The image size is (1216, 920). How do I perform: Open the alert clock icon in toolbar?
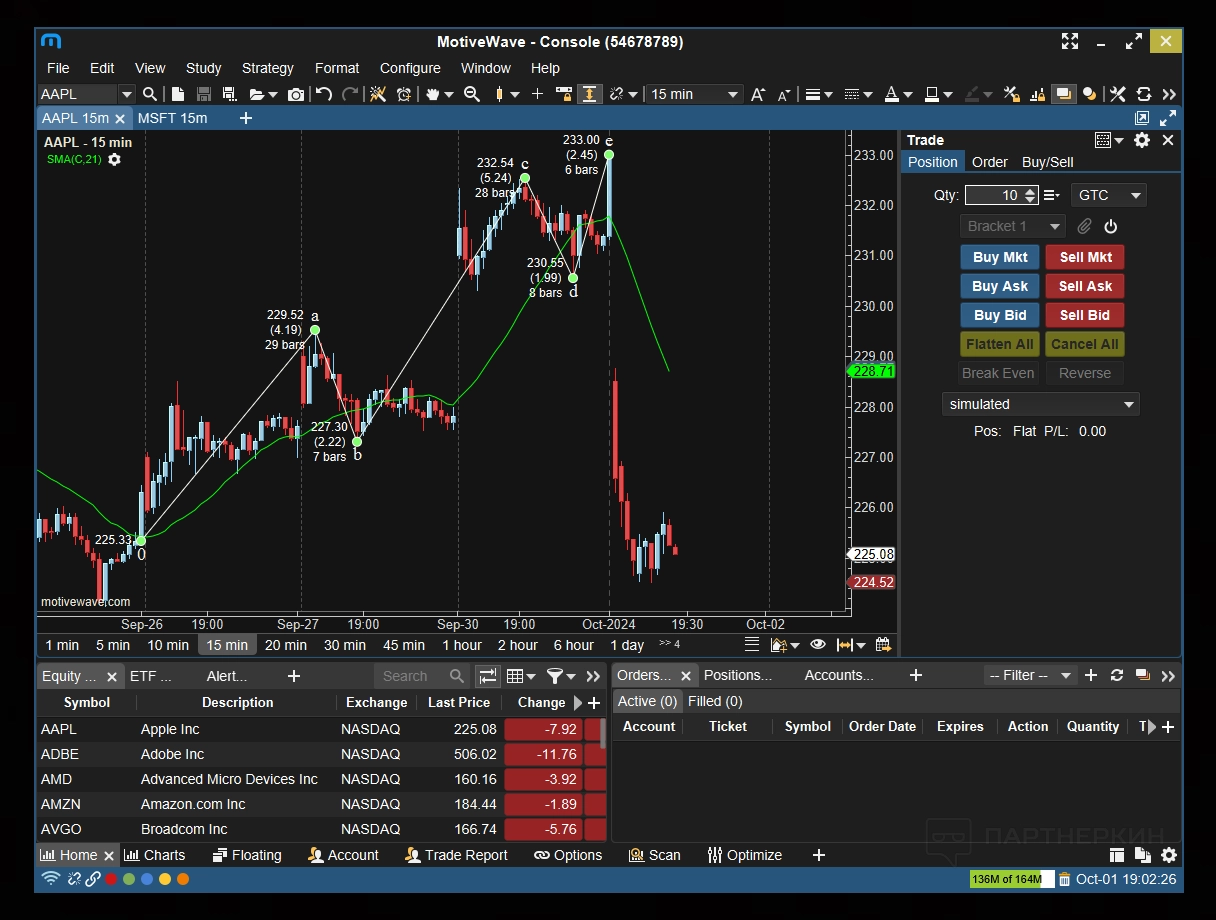click(404, 94)
